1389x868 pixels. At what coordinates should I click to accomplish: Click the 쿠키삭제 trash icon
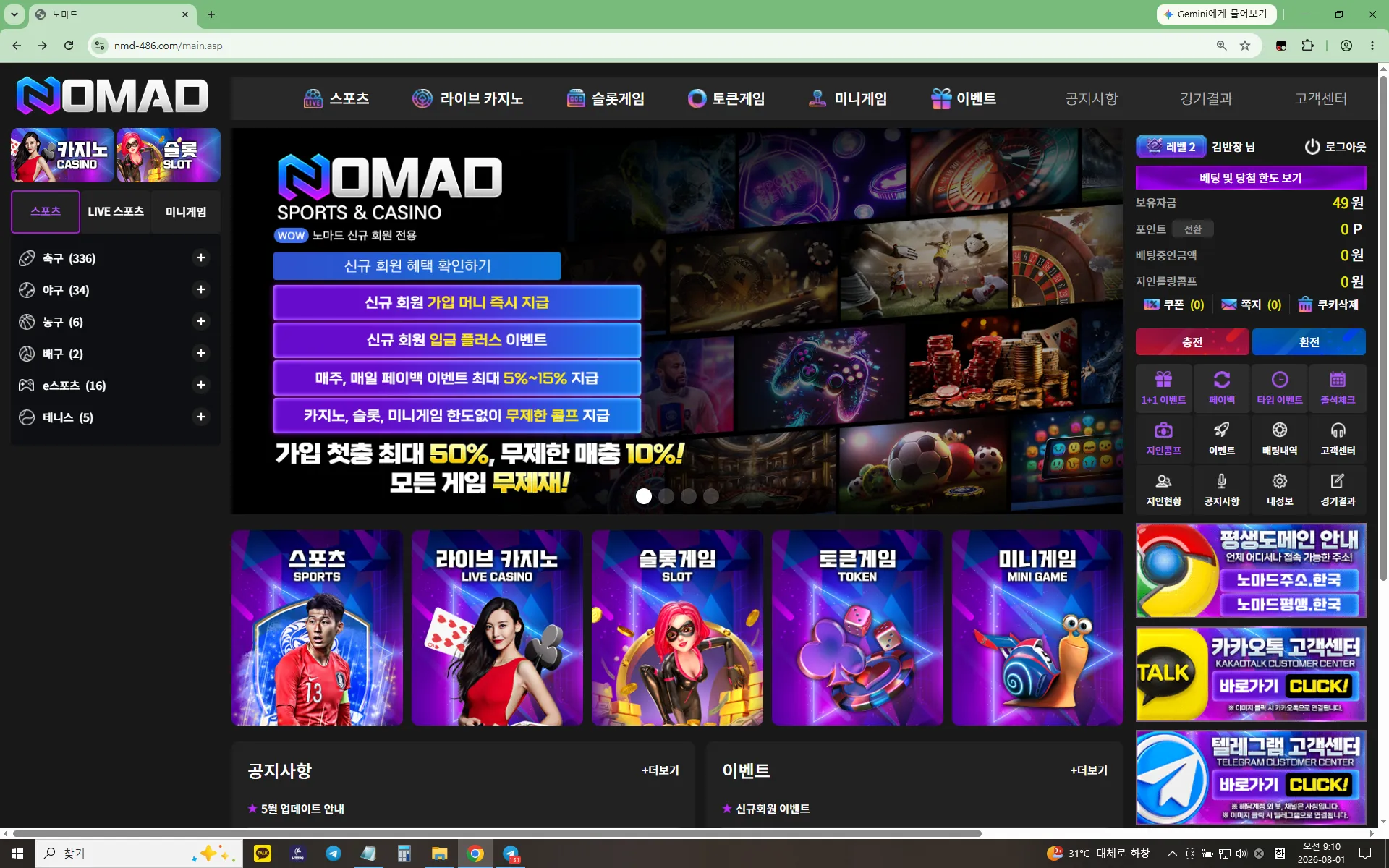[1305, 305]
